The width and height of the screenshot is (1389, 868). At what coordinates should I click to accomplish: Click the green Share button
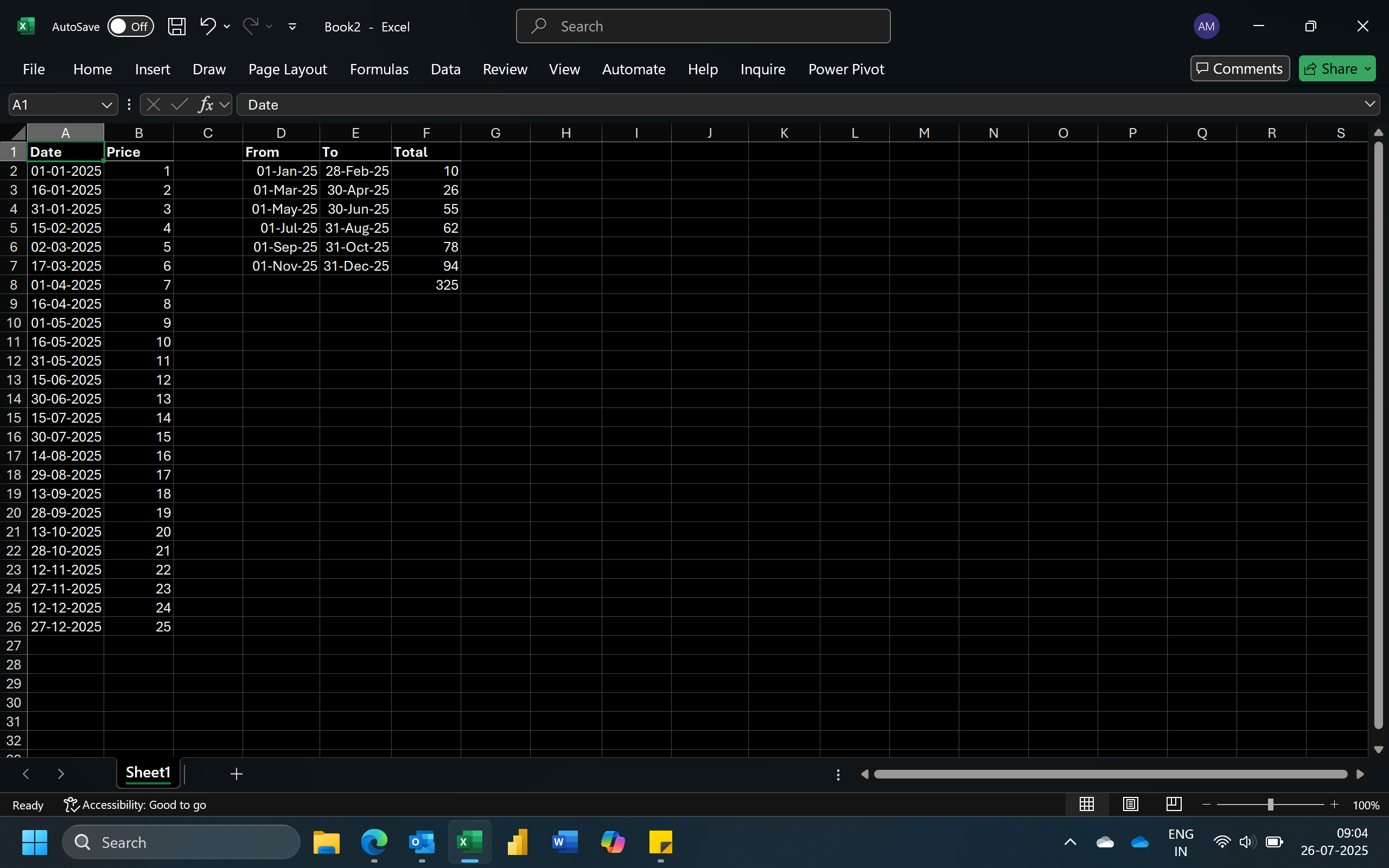click(1330, 69)
